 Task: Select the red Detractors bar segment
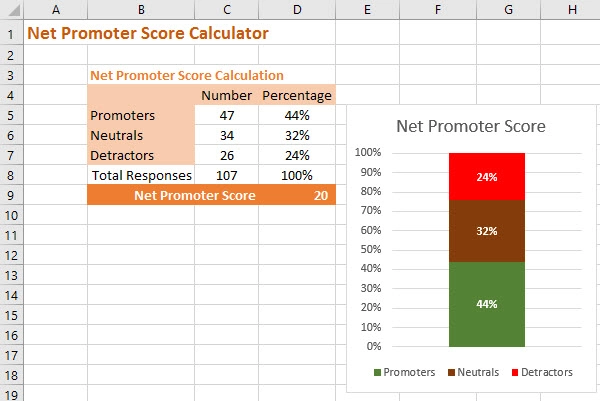click(x=487, y=177)
